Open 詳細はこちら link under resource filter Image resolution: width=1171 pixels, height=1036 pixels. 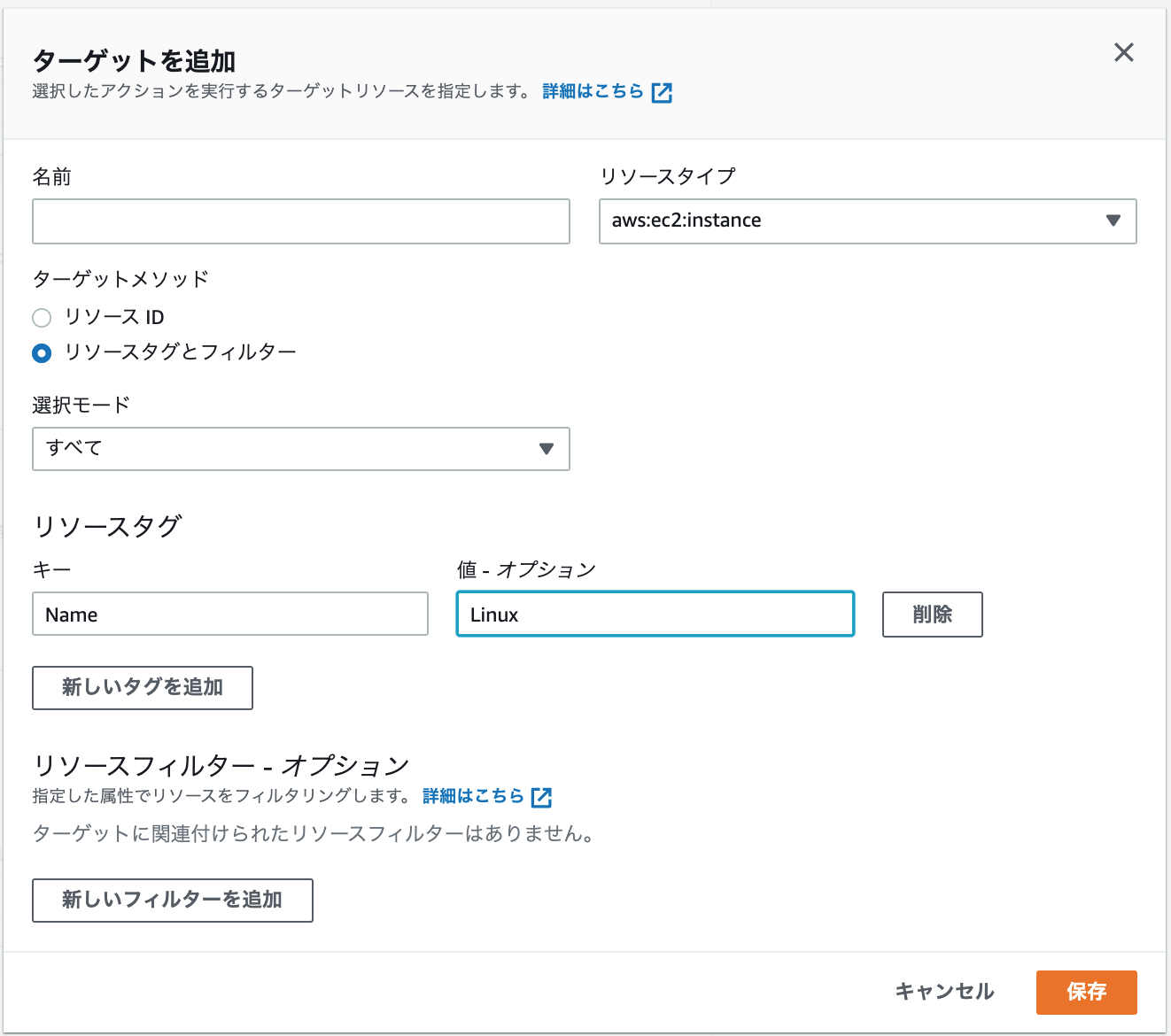[x=473, y=796]
